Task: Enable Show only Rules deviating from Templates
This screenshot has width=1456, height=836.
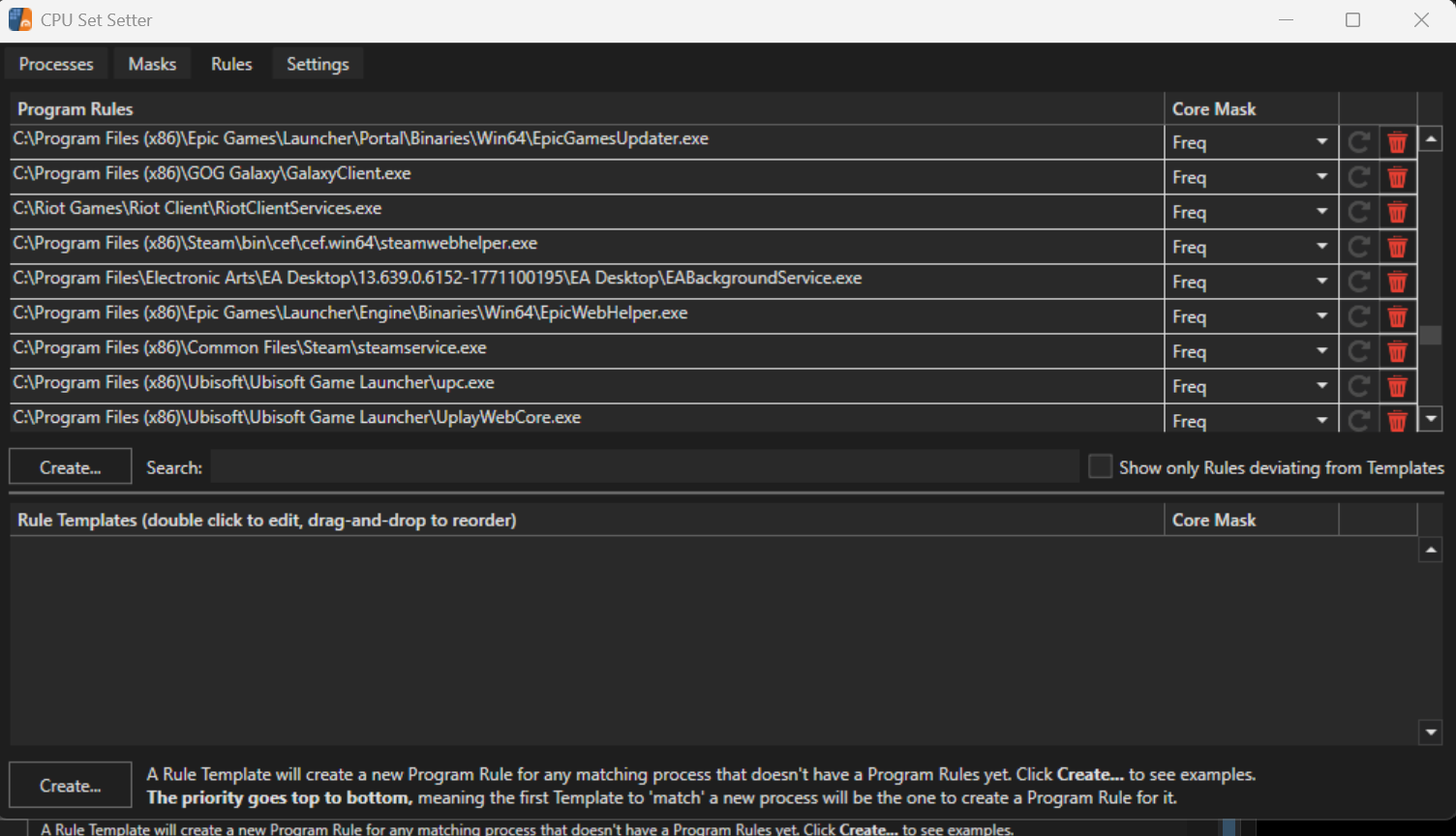Action: tap(1100, 467)
